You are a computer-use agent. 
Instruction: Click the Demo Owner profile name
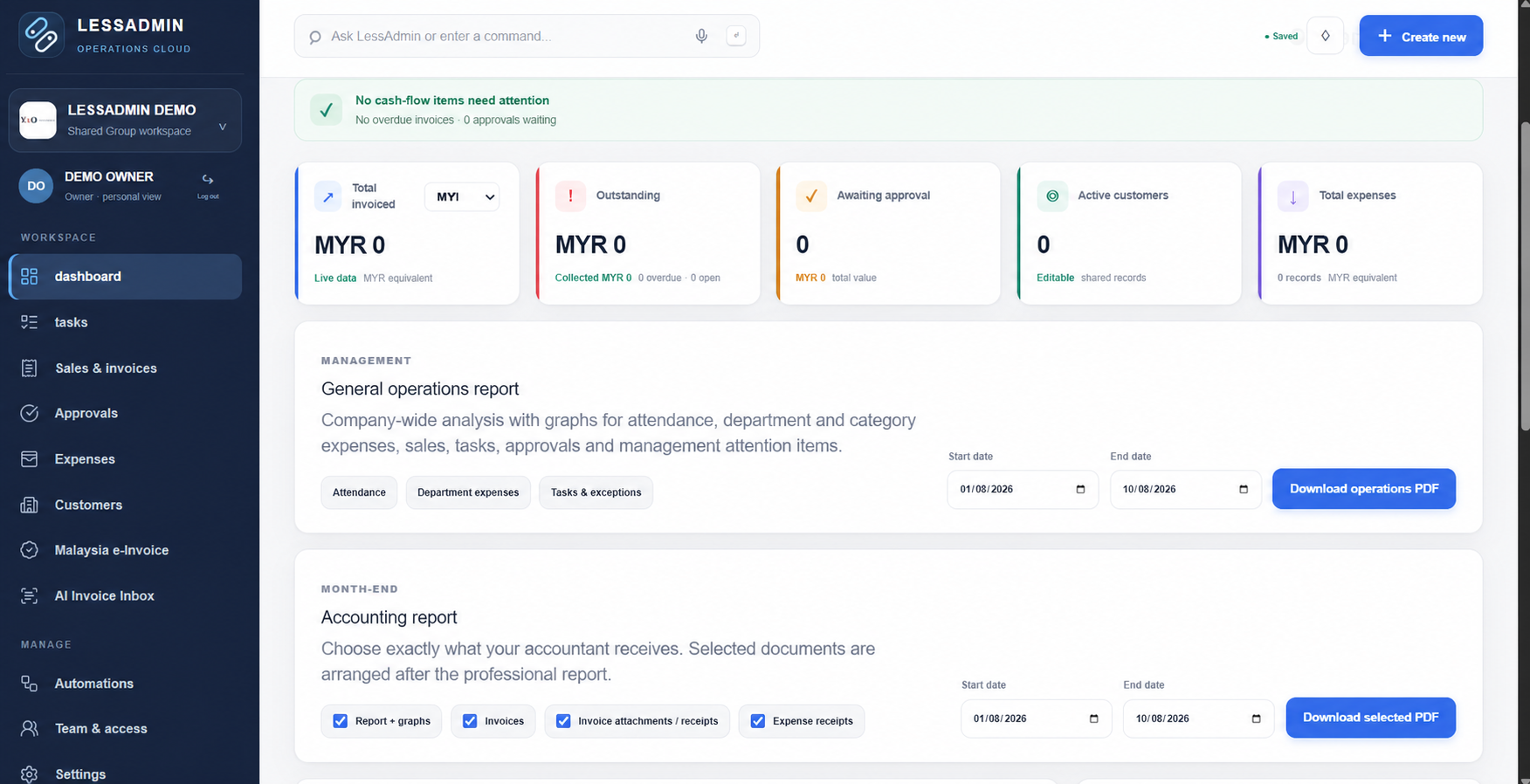coord(109,176)
